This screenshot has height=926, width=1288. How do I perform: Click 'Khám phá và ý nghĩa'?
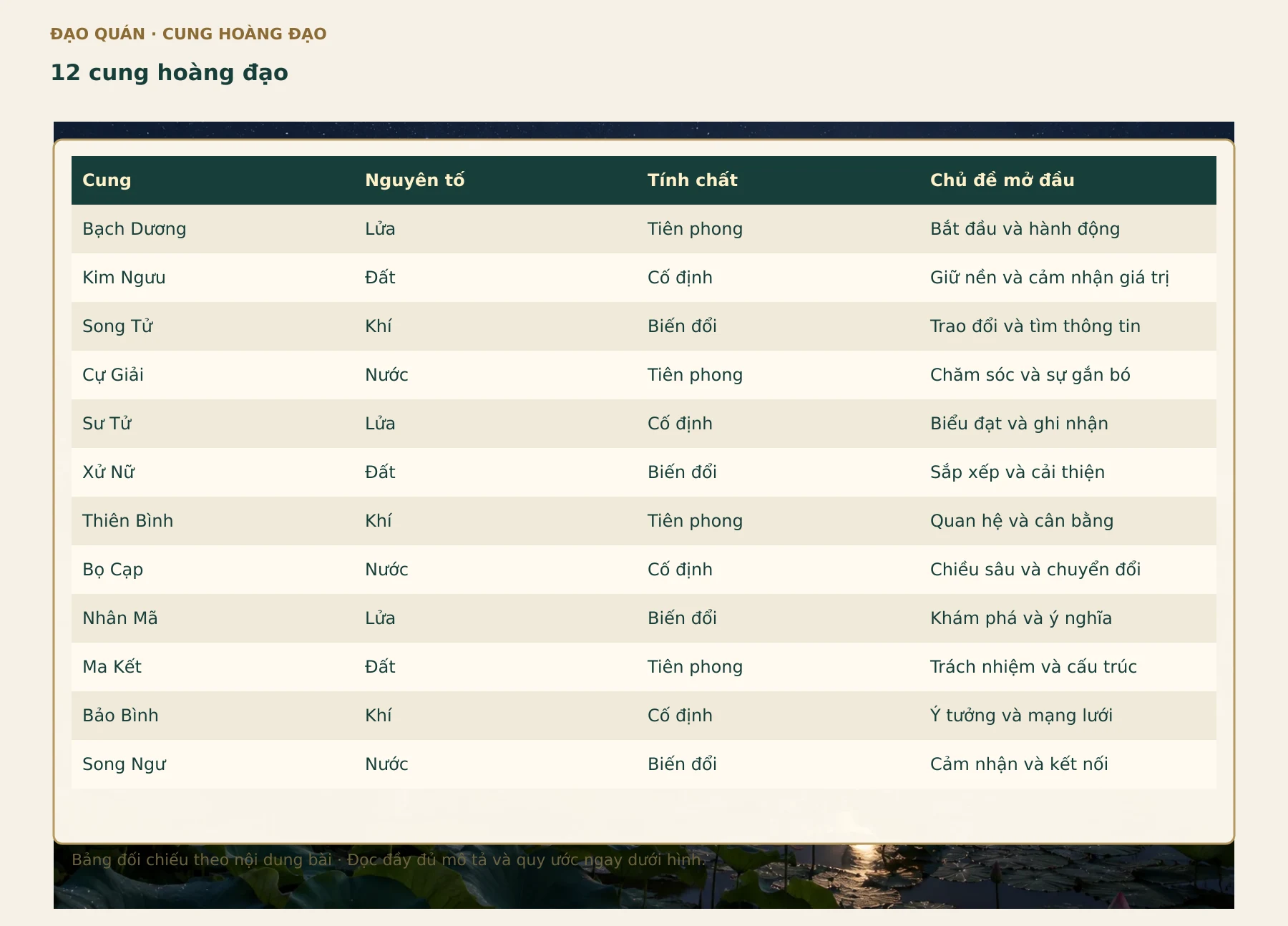[1021, 618]
